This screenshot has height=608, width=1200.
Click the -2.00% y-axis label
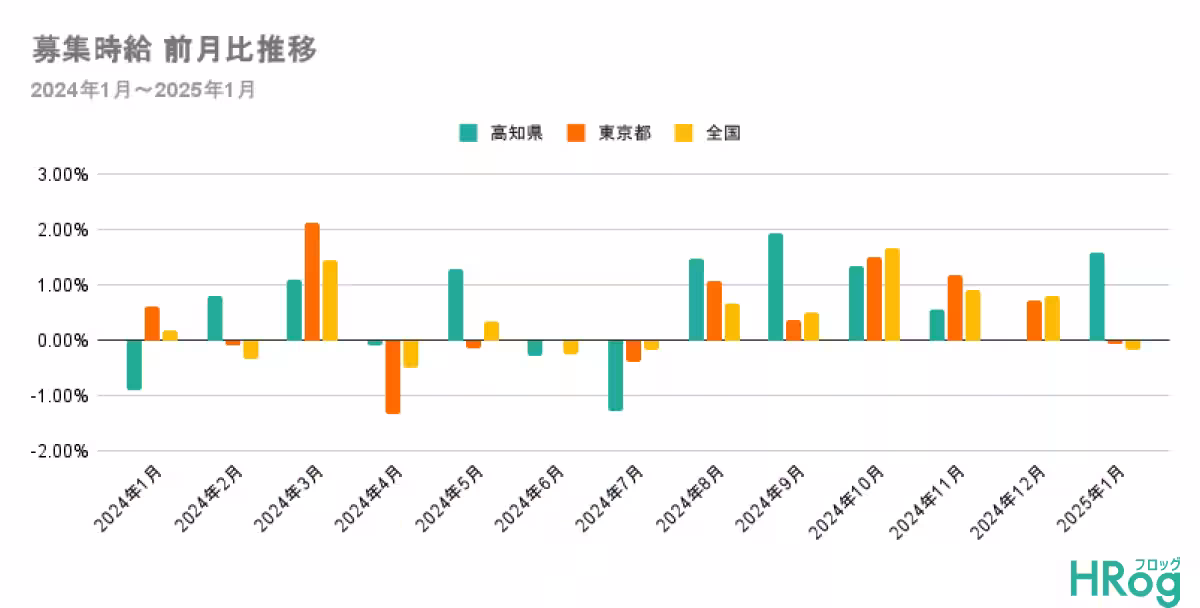62,451
